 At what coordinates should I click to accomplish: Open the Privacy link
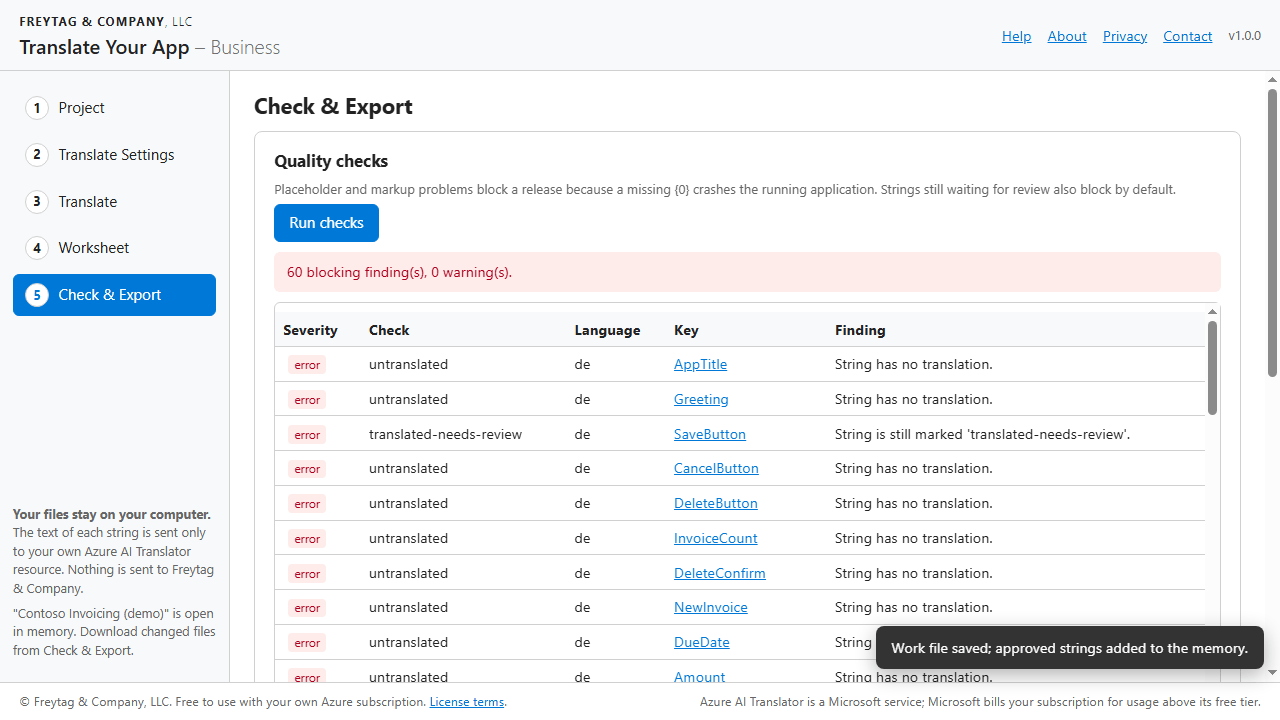(x=1125, y=36)
